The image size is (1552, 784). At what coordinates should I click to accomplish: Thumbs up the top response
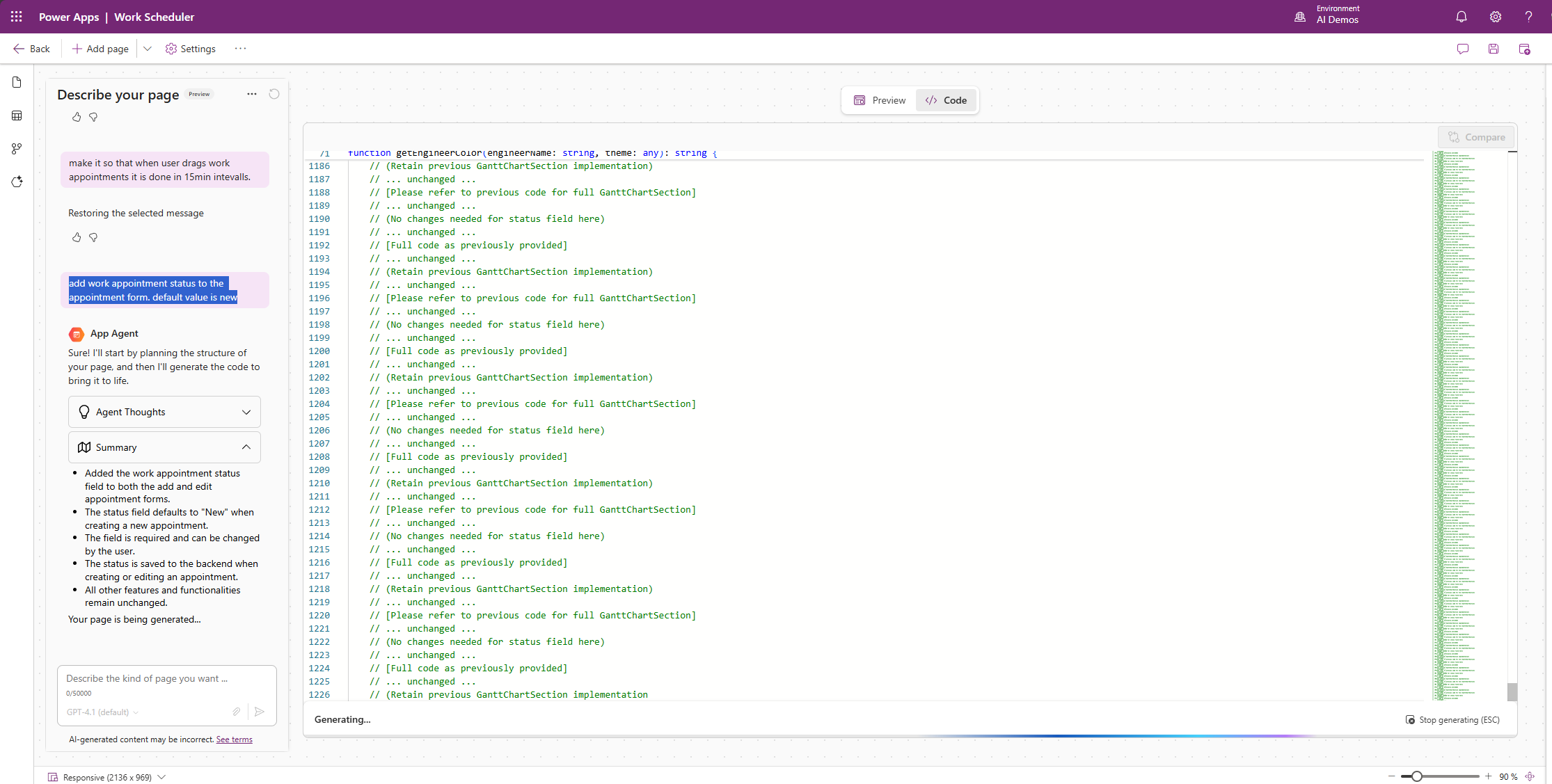(77, 117)
